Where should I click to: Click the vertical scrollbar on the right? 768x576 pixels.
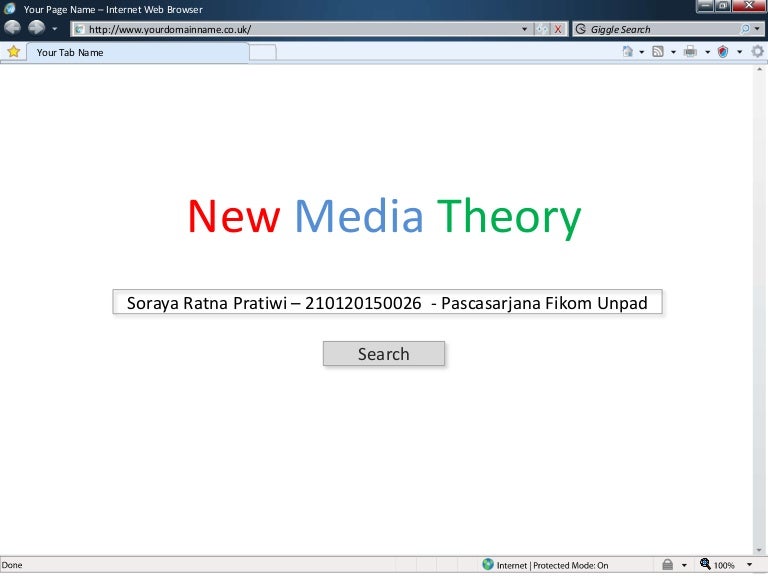[x=759, y=300]
